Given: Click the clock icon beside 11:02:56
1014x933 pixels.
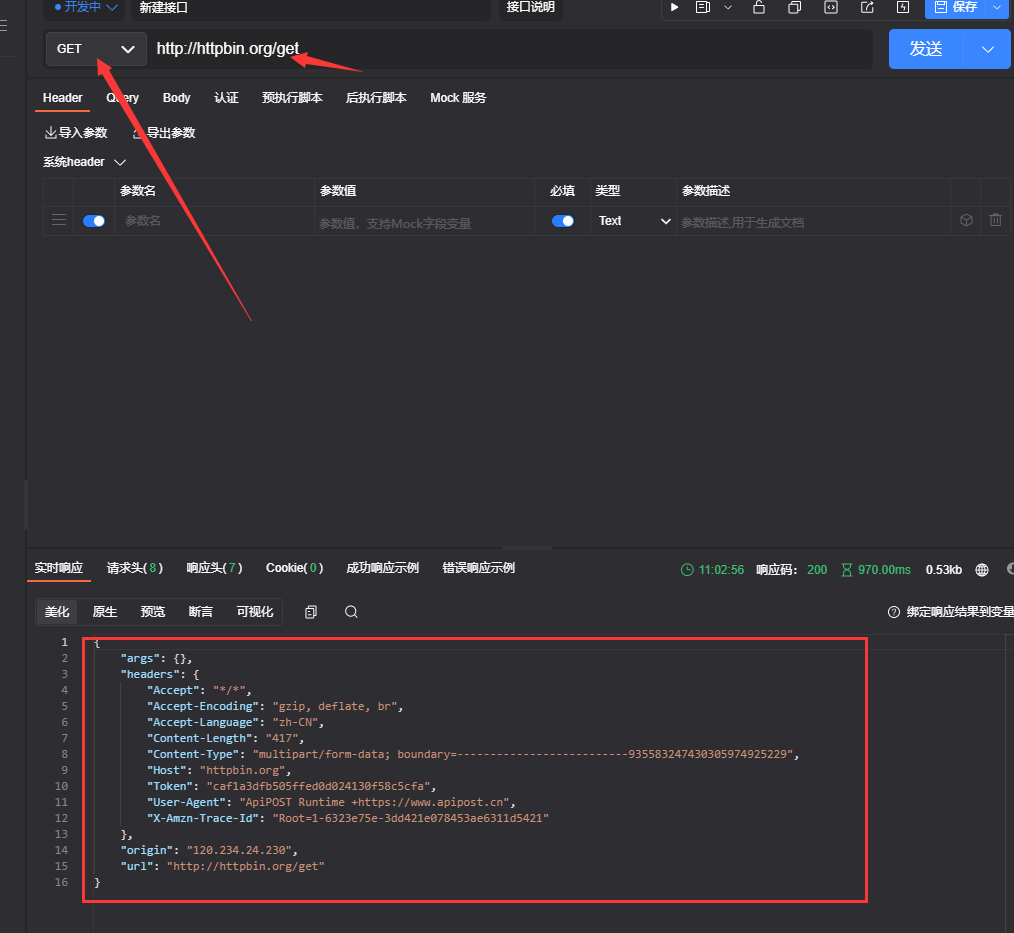Looking at the screenshot, I should pyautogui.click(x=687, y=570).
